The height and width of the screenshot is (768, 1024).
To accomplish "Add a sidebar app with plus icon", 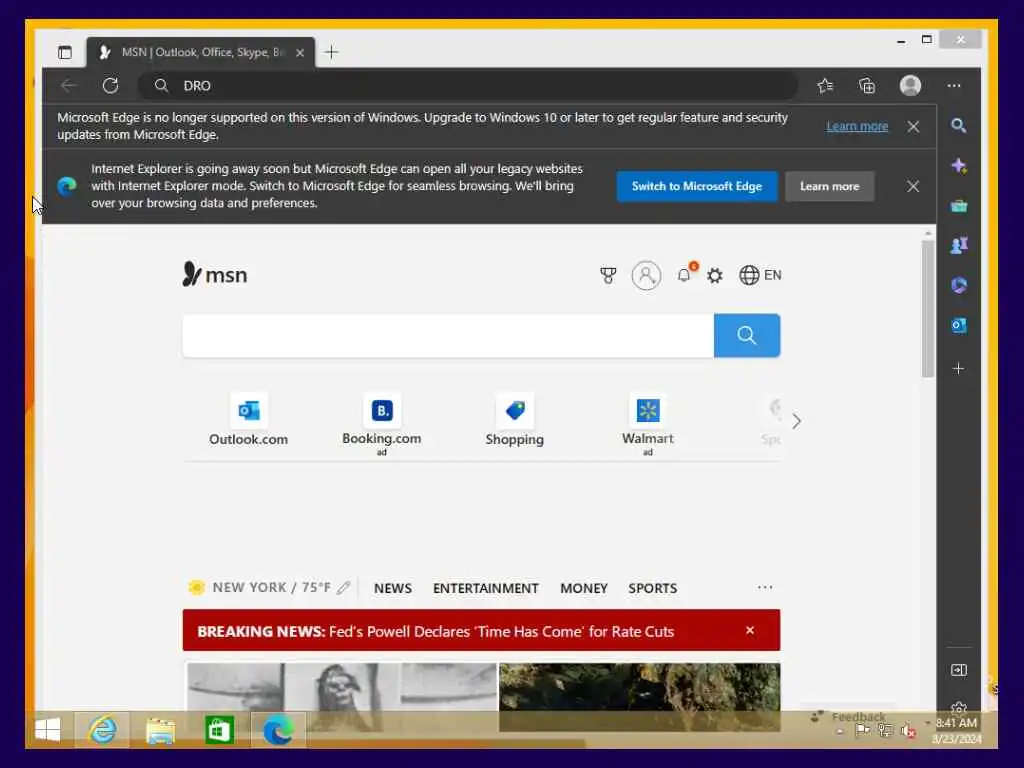I will (958, 368).
